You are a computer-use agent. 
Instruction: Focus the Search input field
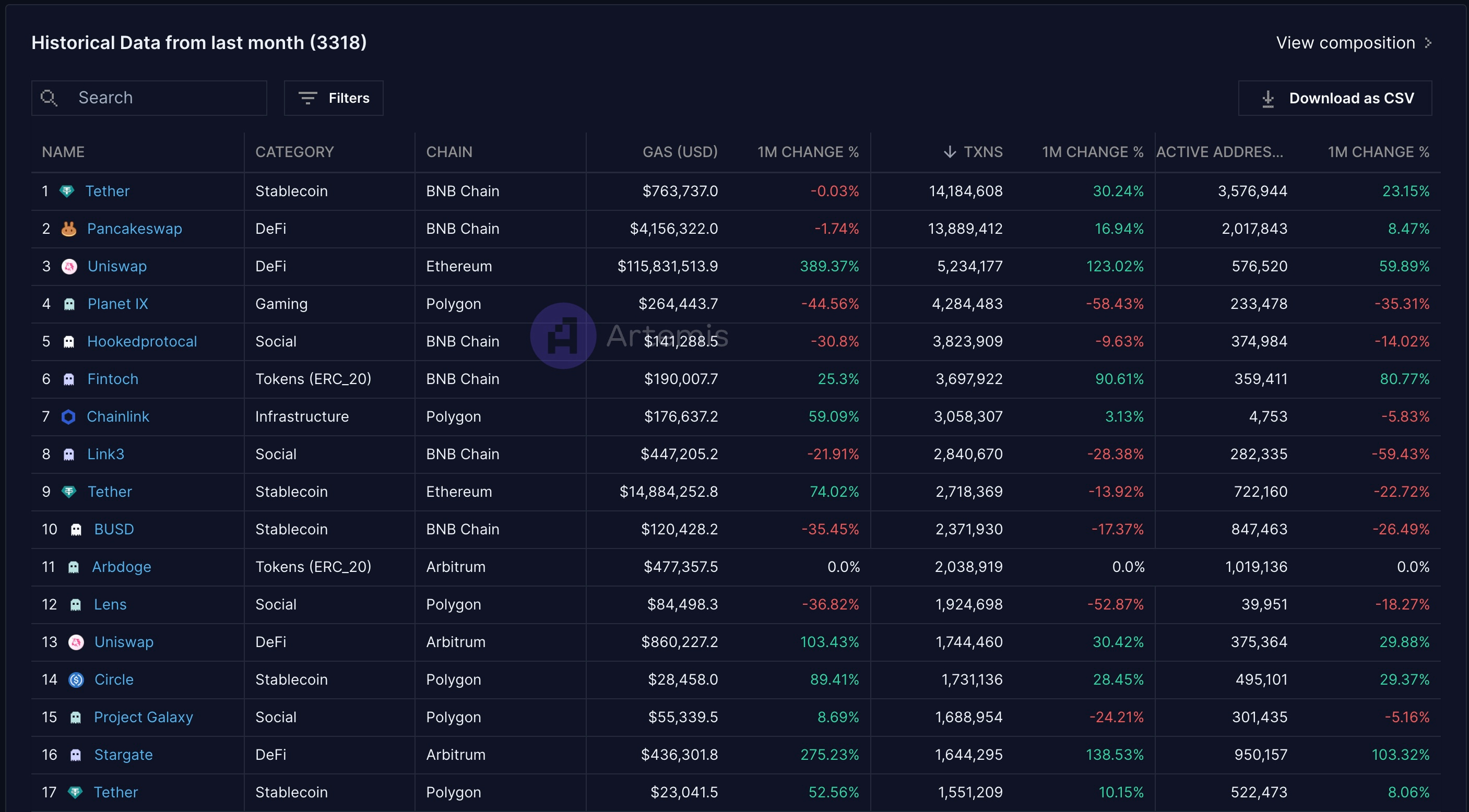tap(149, 98)
